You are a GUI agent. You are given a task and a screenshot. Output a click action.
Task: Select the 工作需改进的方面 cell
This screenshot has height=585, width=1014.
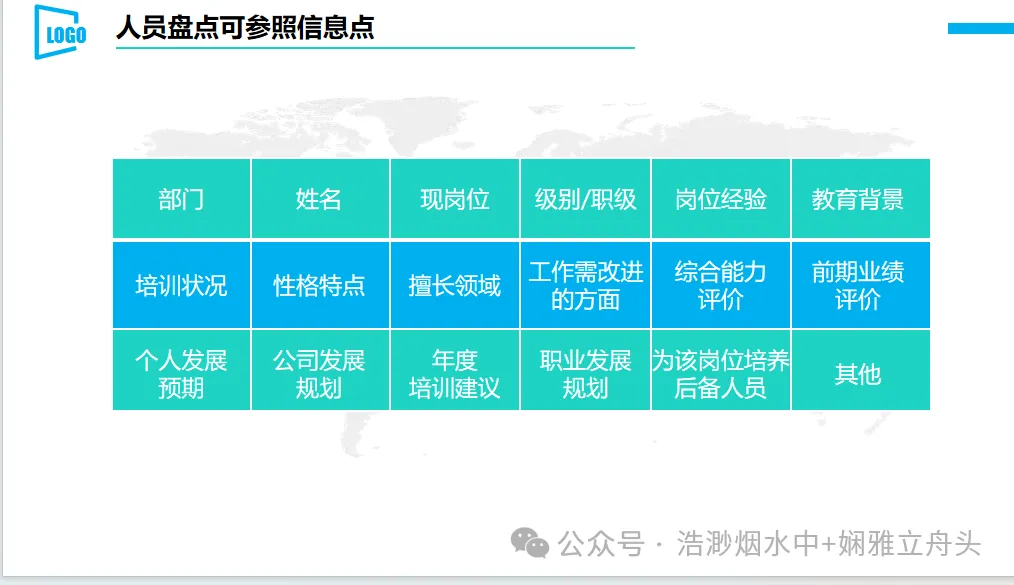(585, 284)
